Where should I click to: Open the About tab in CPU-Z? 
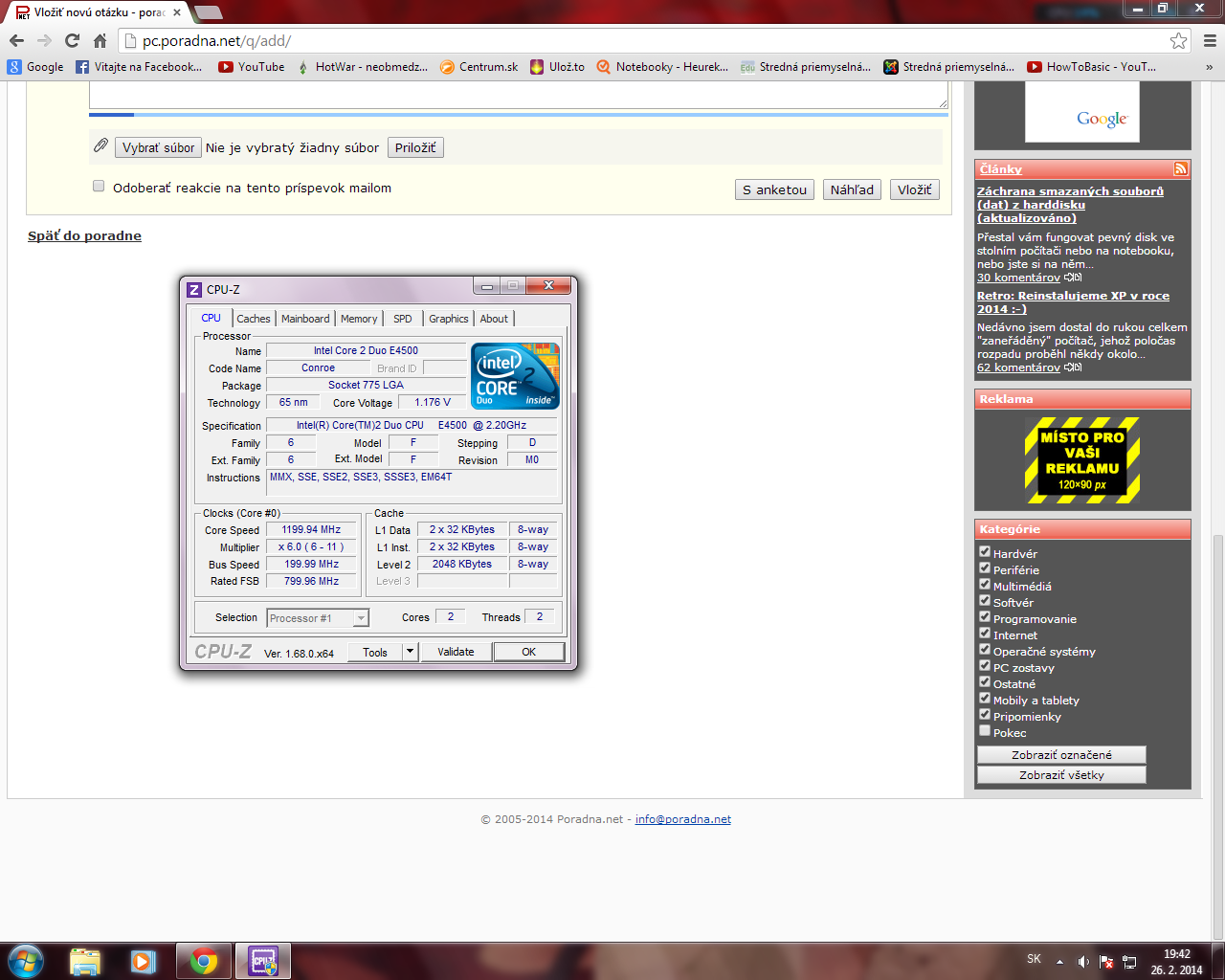pos(494,319)
